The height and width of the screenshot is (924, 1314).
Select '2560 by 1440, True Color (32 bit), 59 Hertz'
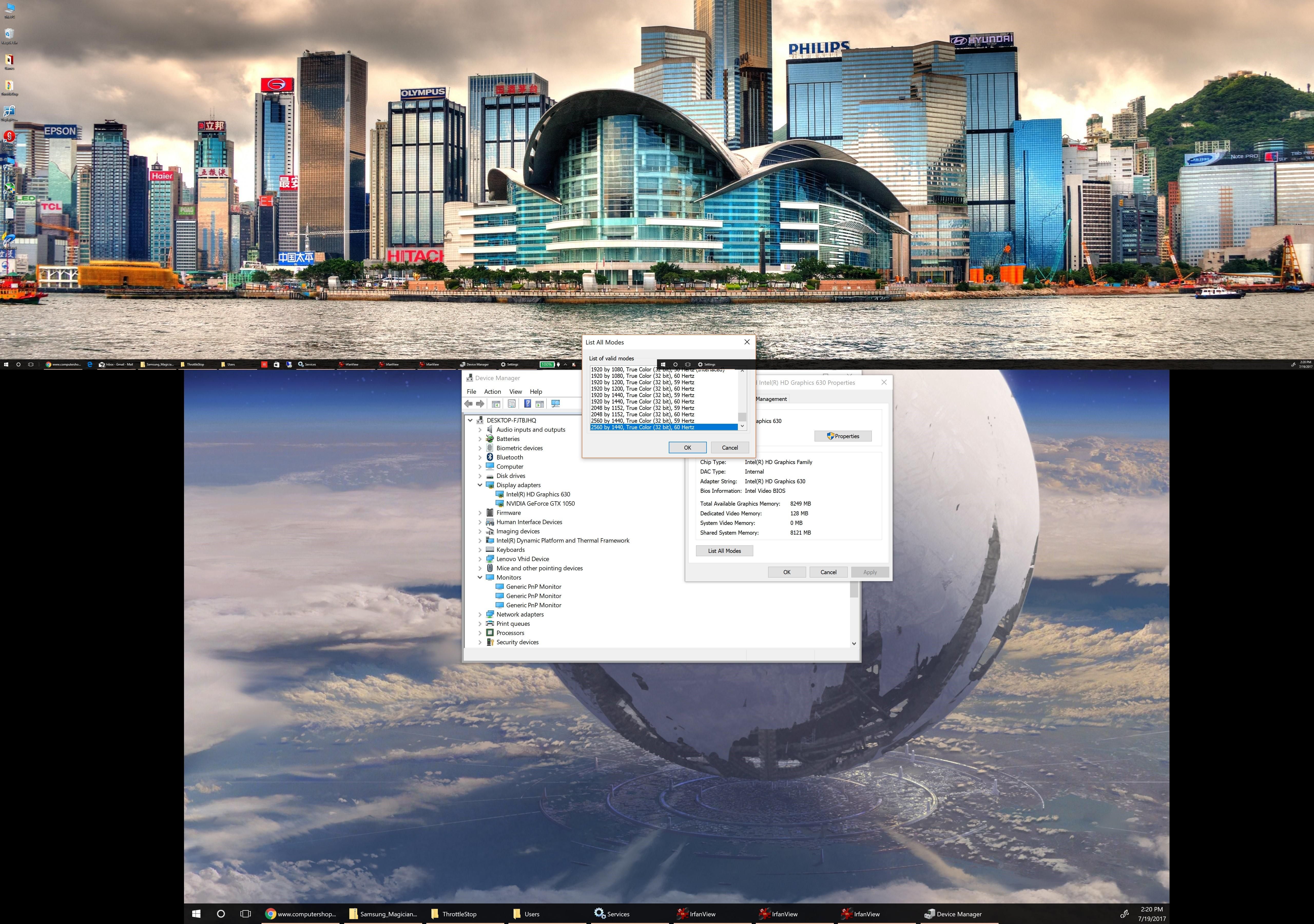pos(664,421)
